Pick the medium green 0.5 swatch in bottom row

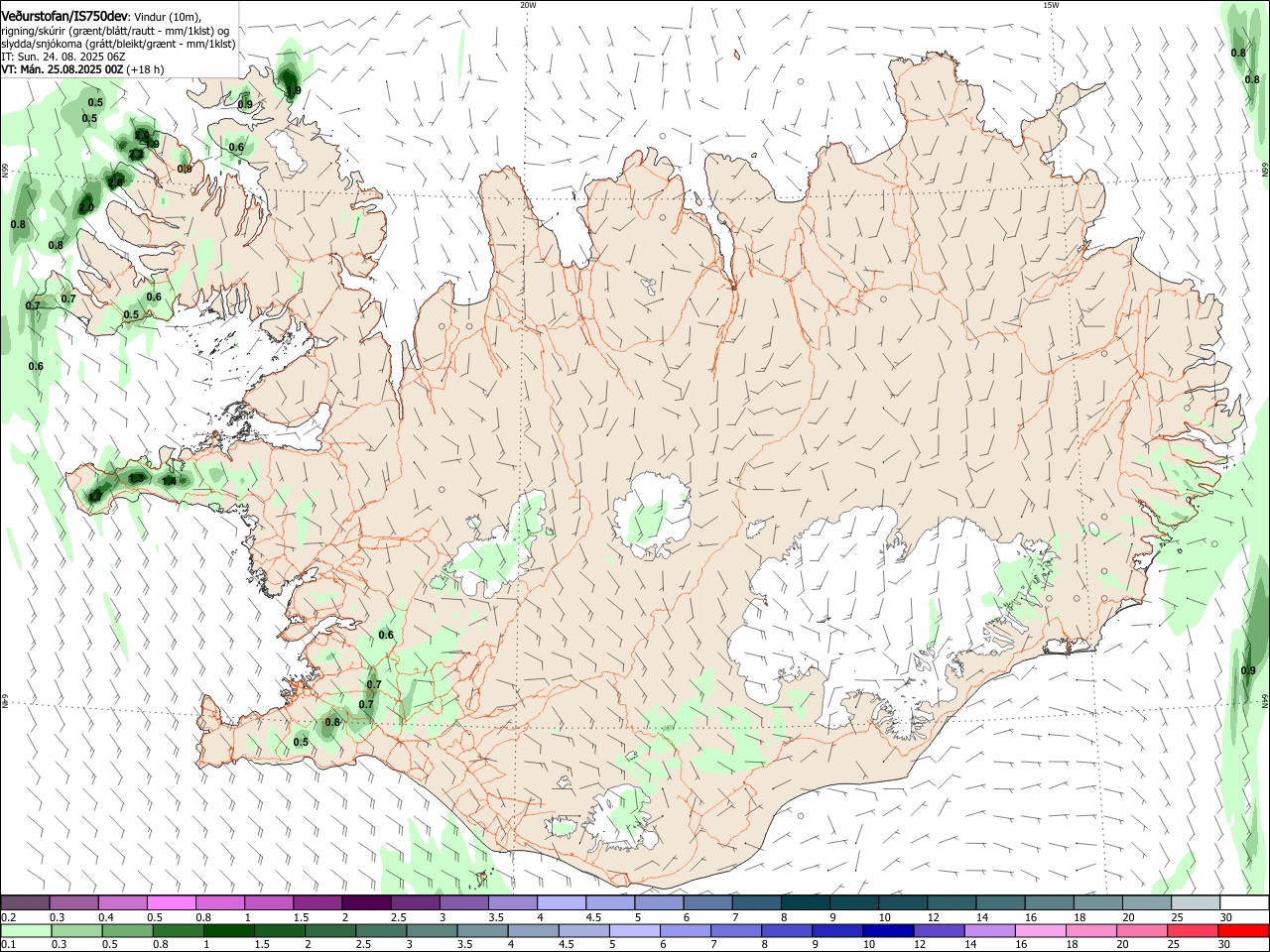click(128, 931)
